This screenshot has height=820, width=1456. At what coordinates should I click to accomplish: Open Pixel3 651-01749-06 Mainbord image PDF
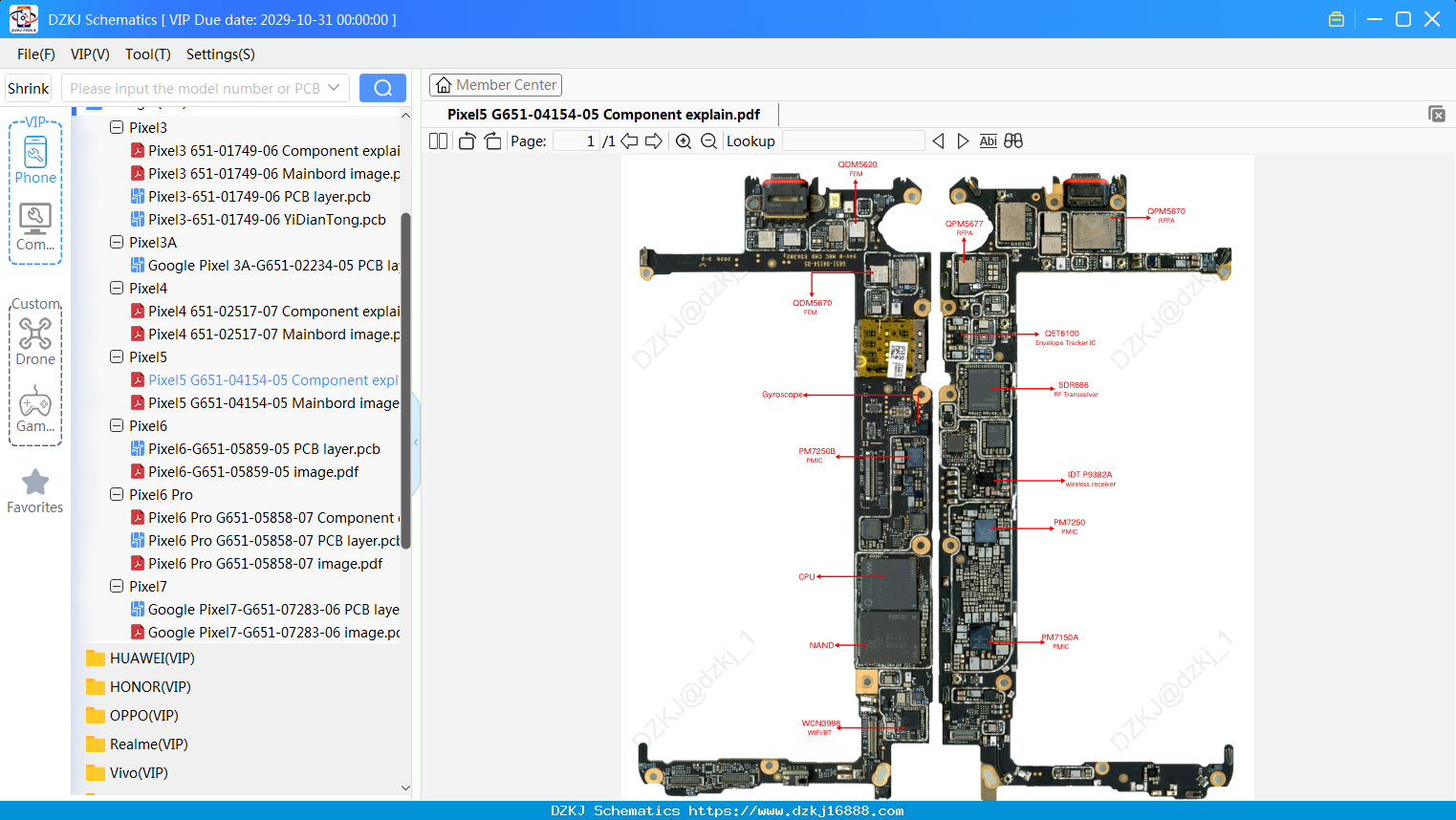pyautogui.click(x=265, y=174)
